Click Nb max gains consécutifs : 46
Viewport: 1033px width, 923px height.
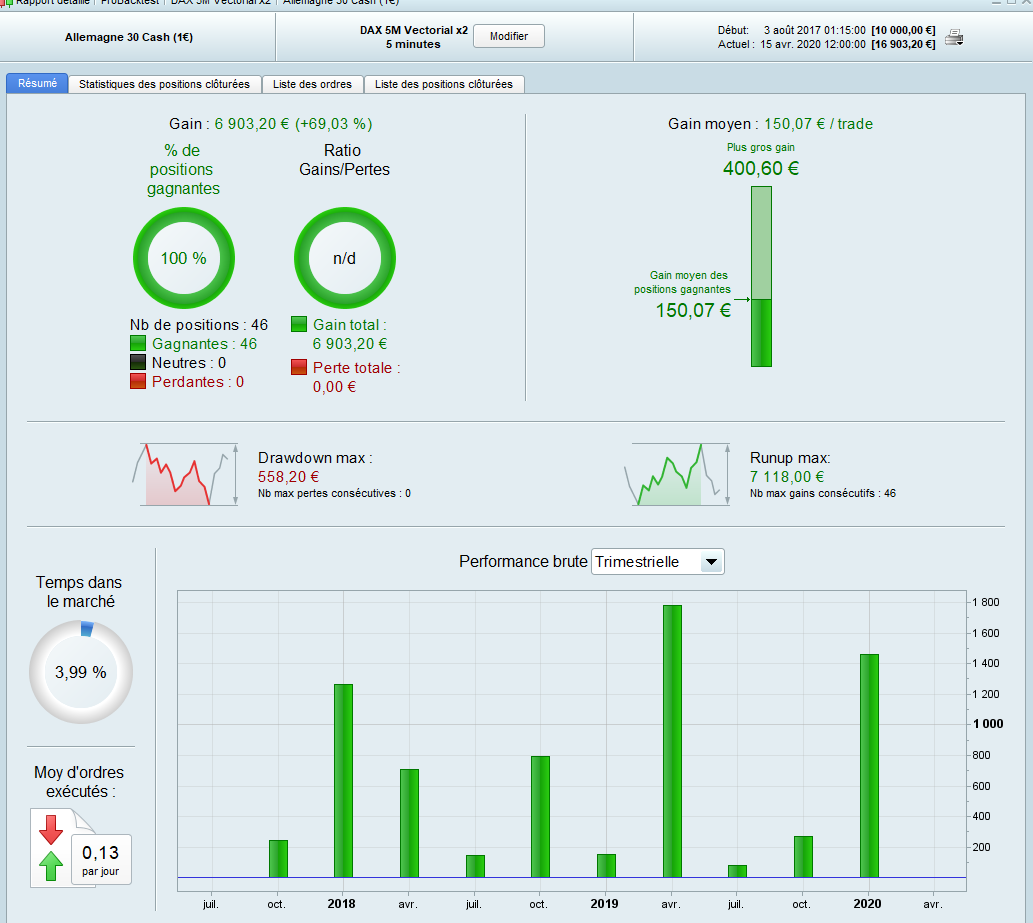(823, 493)
